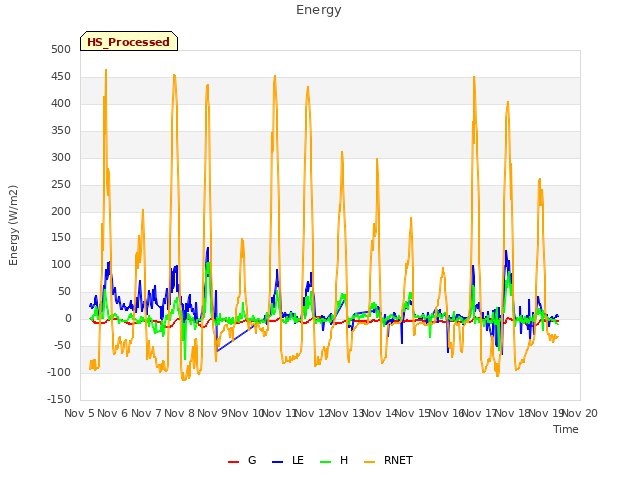Click the Nov 13 x-axis tick label
This screenshot has width=640, height=480.
[346, 413]
